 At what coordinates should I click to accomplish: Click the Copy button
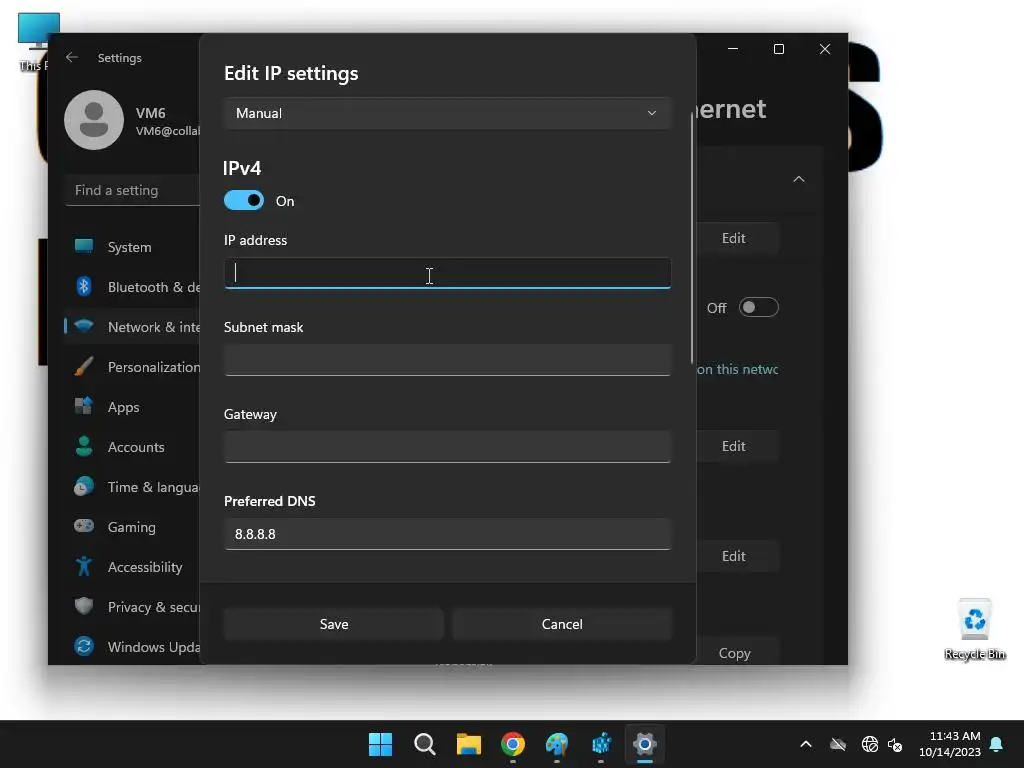pos(734,652)
